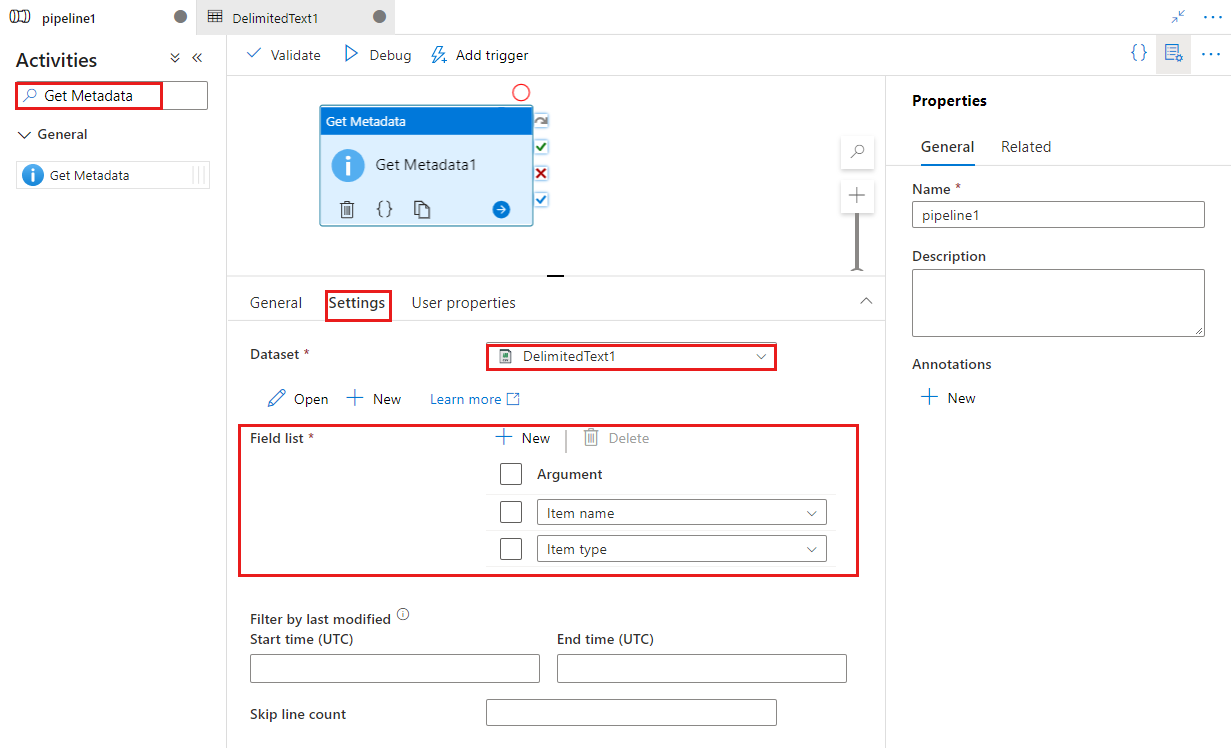Open pipeline code view with curly braces icon
Viewport: 1231px width, 748px height.
[x=1139, y=53]
